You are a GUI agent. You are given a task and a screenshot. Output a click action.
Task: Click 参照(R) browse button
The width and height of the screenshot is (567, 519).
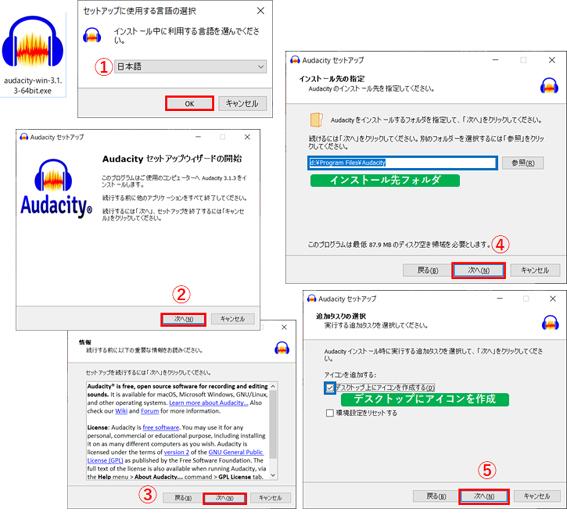click(523, 163)
